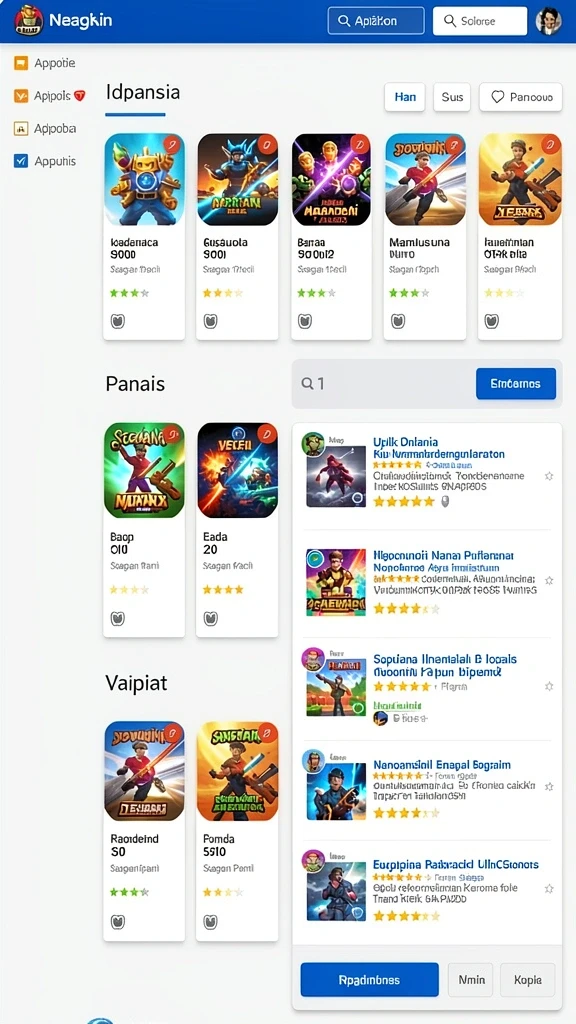This screenshot has width=576, height=1024.
Task: Click the shield icon under Raodeind S0 card
Action: (x=118, y=921)
